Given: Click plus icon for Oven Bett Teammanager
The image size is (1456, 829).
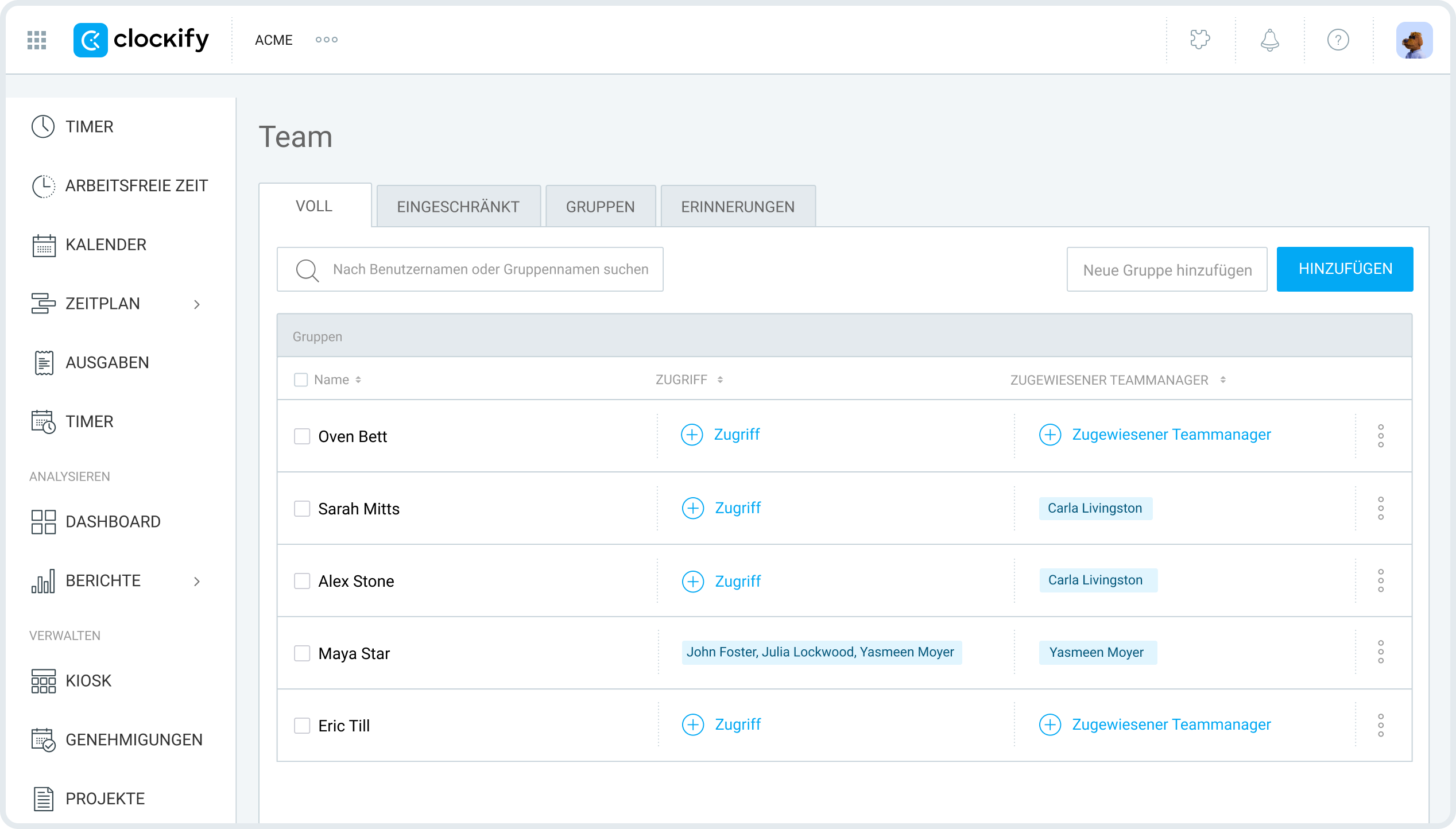Looking at the screenshot, I should coord(1050,435).
